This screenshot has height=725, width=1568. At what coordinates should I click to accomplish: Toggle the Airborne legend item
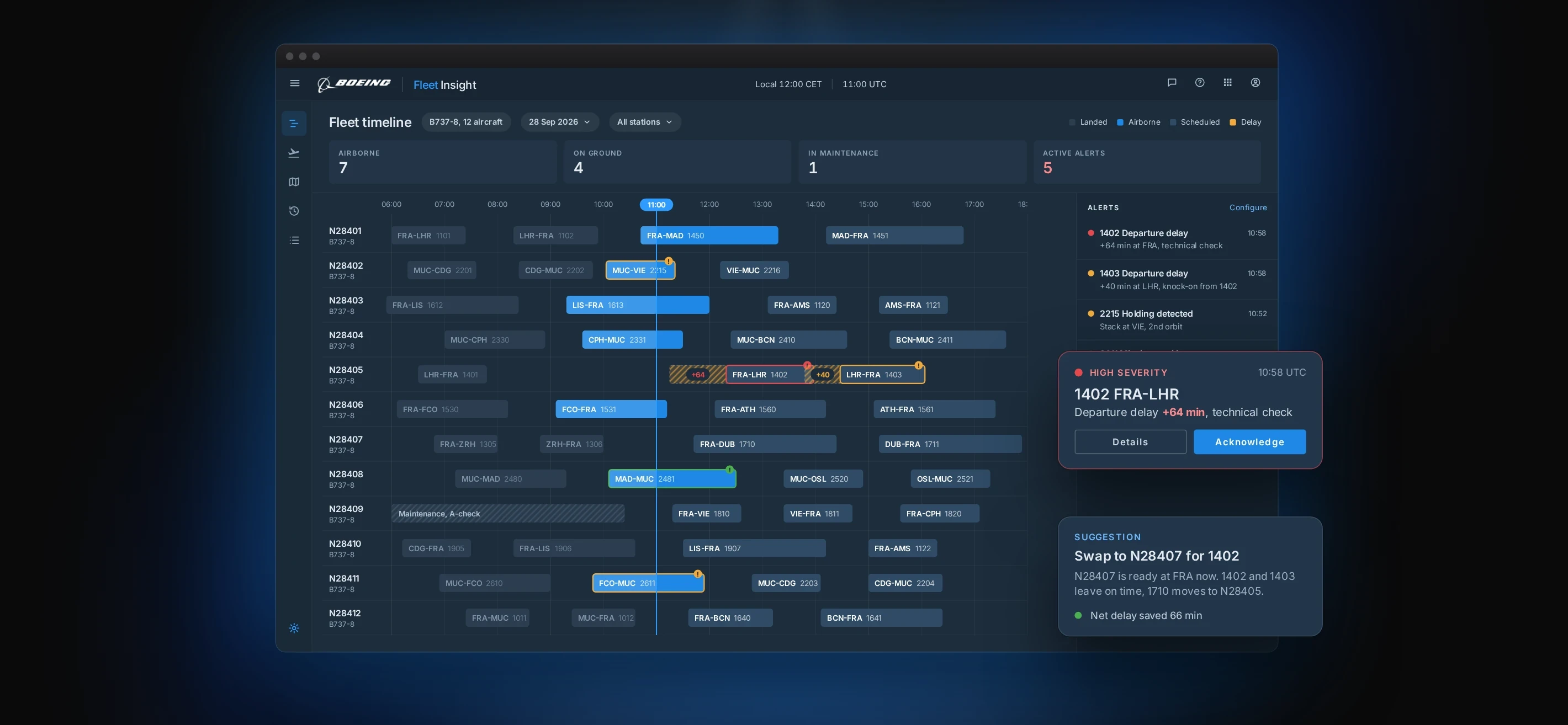click(x=1139, y=122)
